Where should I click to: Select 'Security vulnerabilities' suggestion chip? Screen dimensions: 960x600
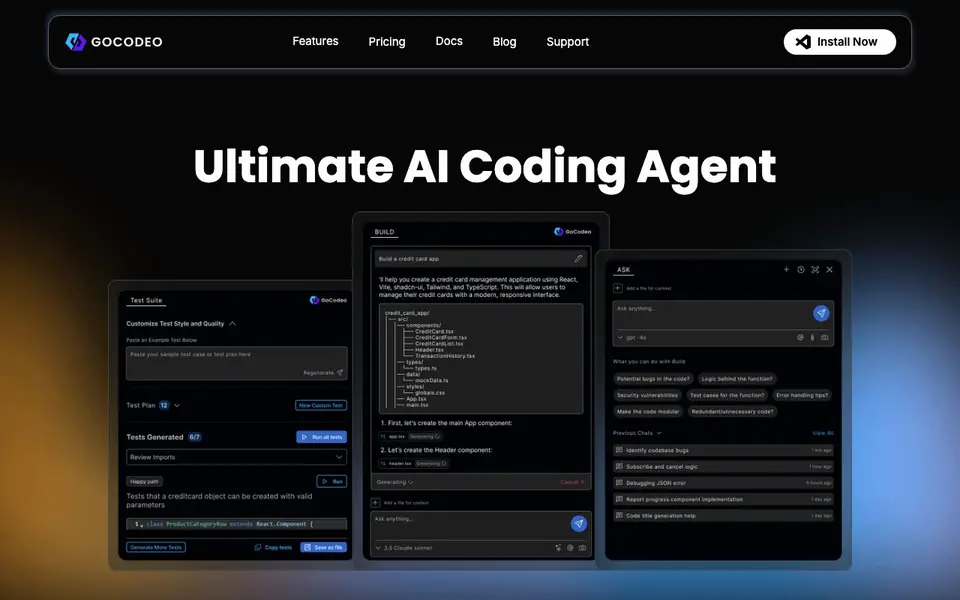coord(647,396)
